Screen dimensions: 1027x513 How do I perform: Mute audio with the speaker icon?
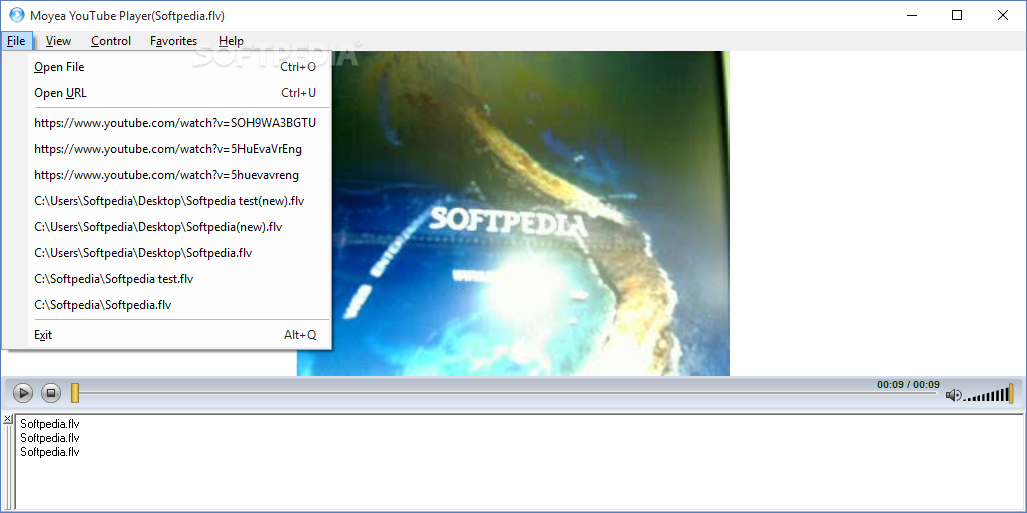pyautogui.click(x=954, y=394)
